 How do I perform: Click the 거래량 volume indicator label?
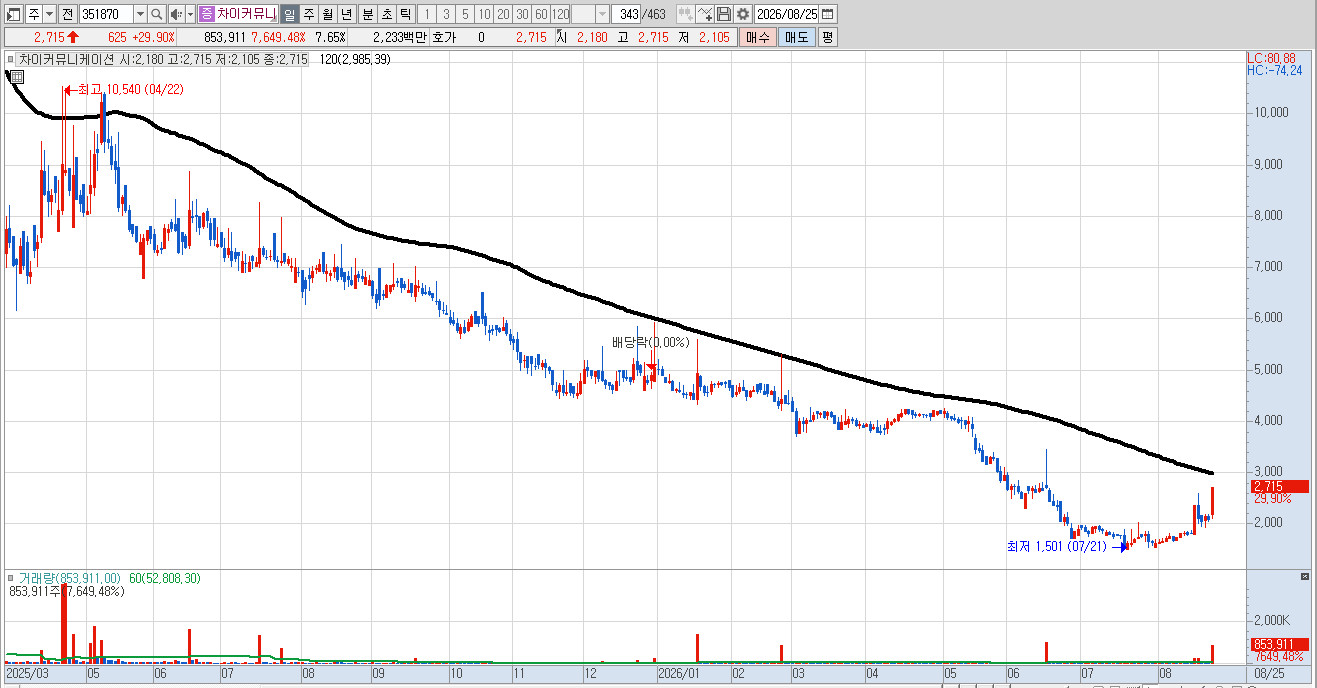point(70,577)
